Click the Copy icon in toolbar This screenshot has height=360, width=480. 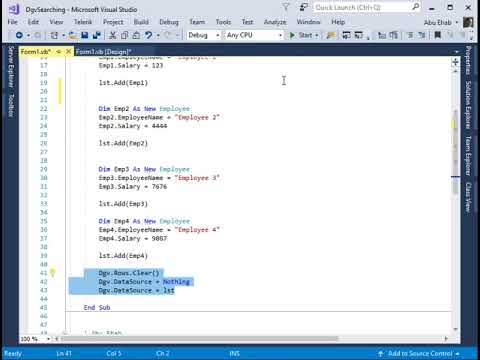coord(125,35)
